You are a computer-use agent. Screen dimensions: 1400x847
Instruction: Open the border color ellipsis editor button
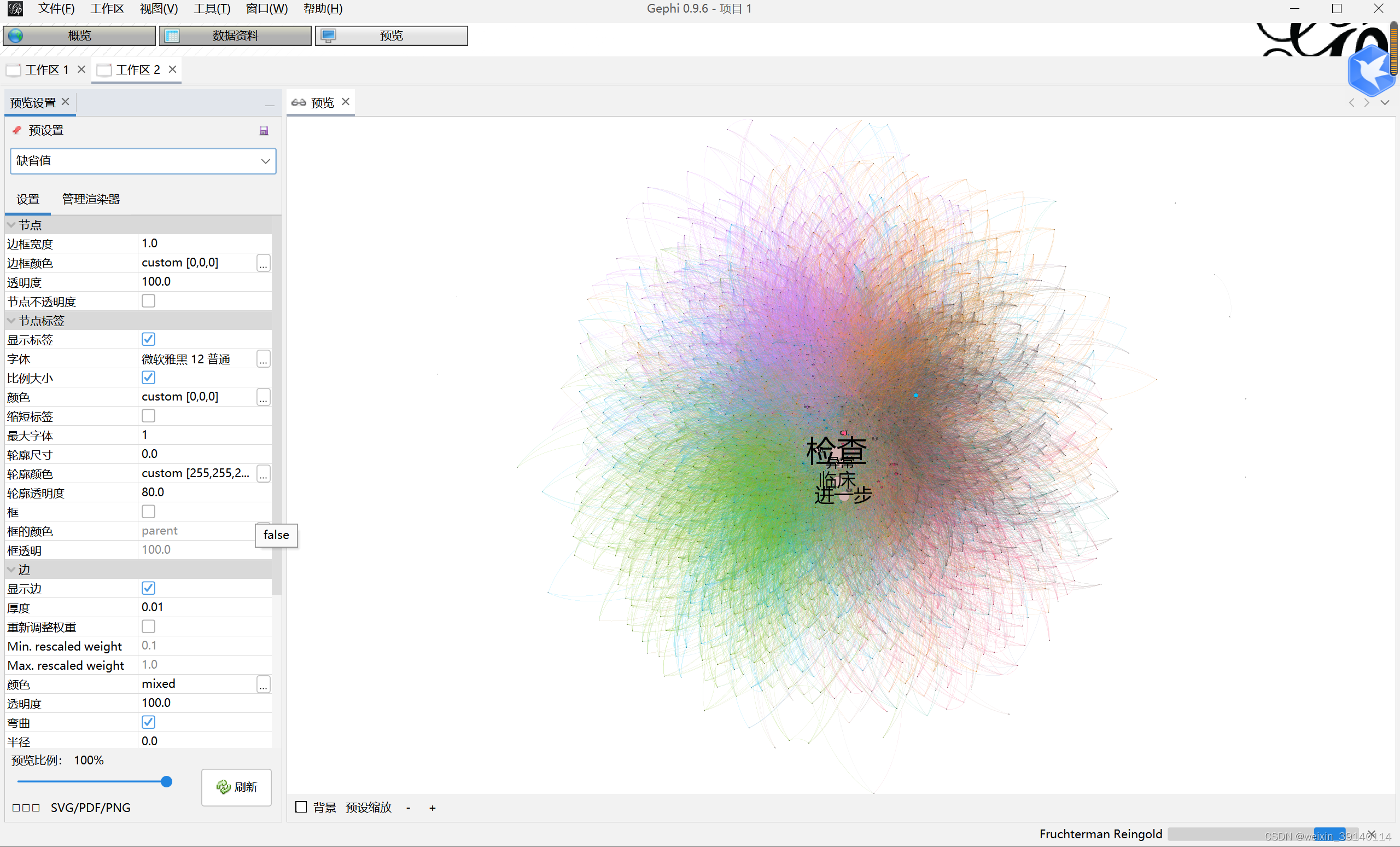coord(263,263)
